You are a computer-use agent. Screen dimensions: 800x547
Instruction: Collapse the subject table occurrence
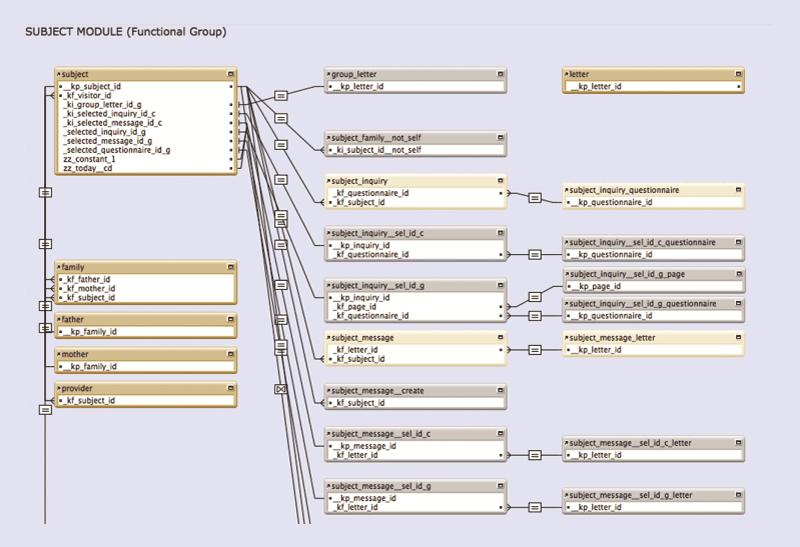(231, 74)
